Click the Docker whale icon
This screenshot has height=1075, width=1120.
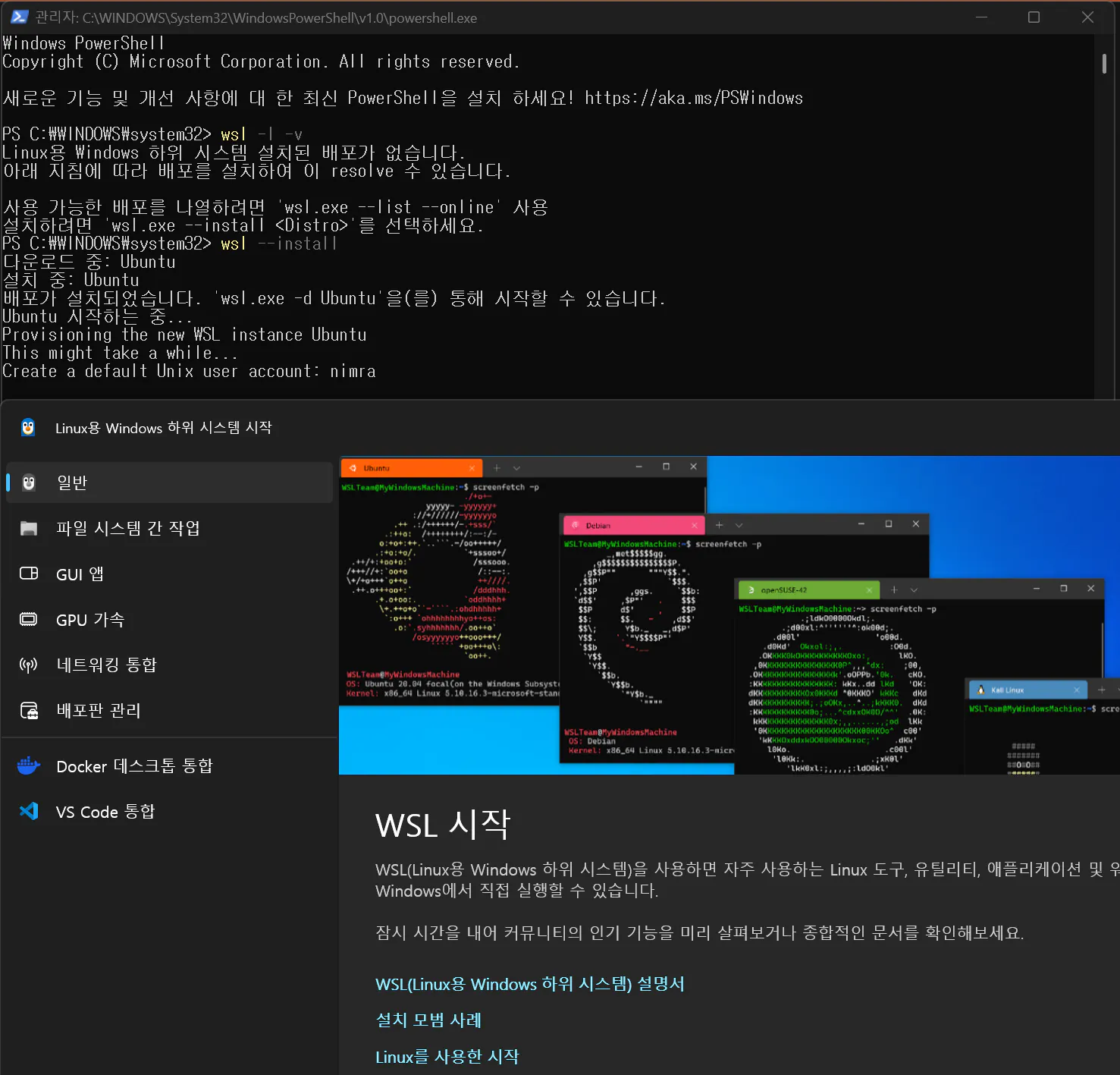click(x=28, y=765)
